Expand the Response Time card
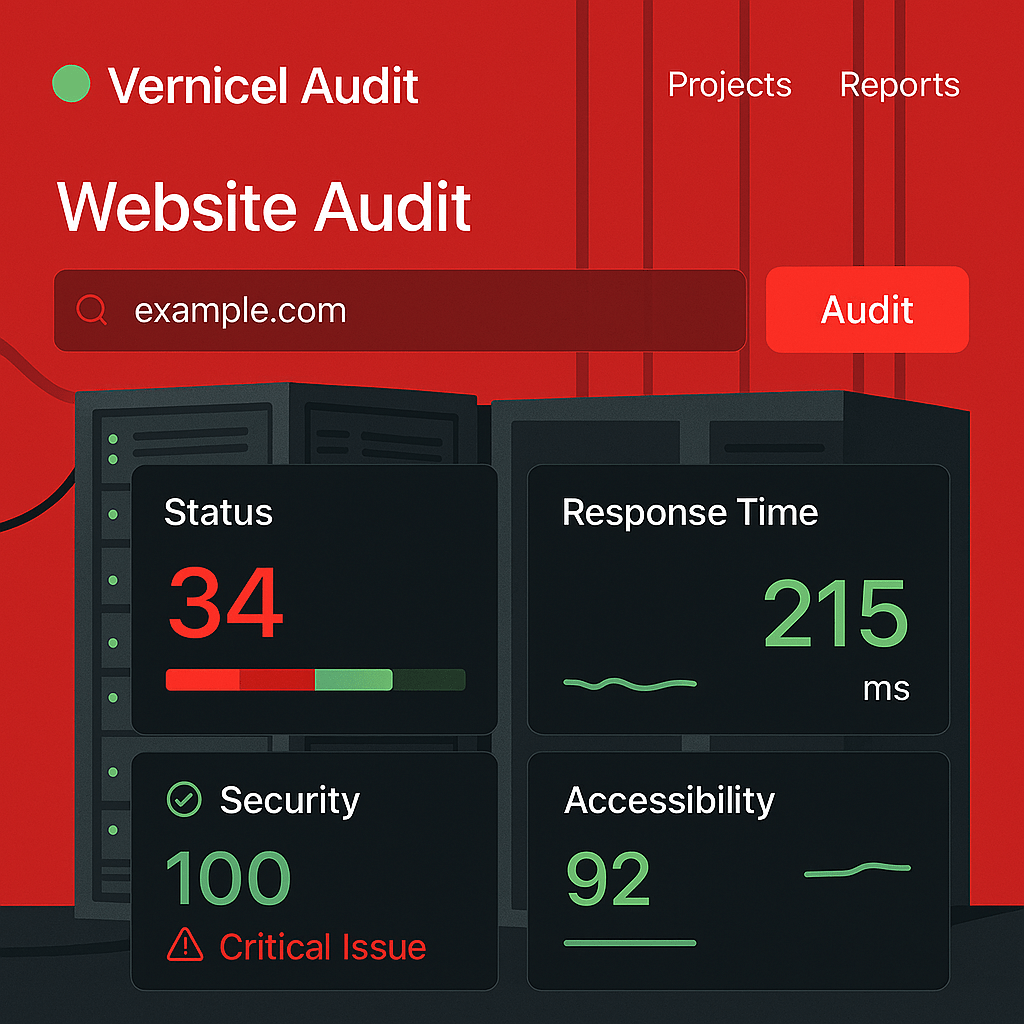This screenshot has width=1024, height=1024. click(x=737, y=600)
